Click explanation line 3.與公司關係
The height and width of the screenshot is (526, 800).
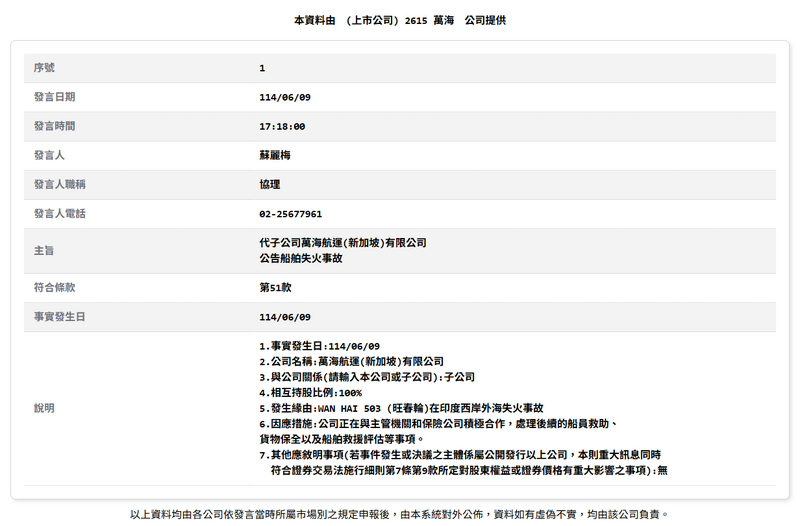[367, 377]
